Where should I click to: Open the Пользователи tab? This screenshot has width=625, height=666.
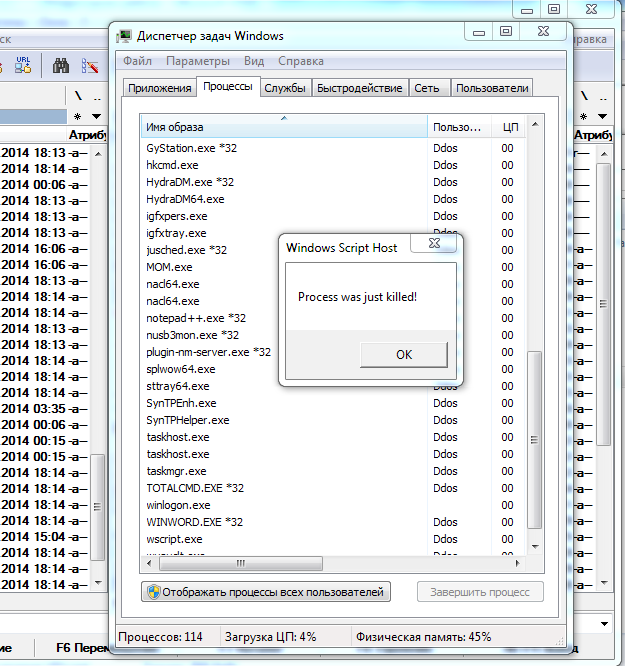point(492,88)
